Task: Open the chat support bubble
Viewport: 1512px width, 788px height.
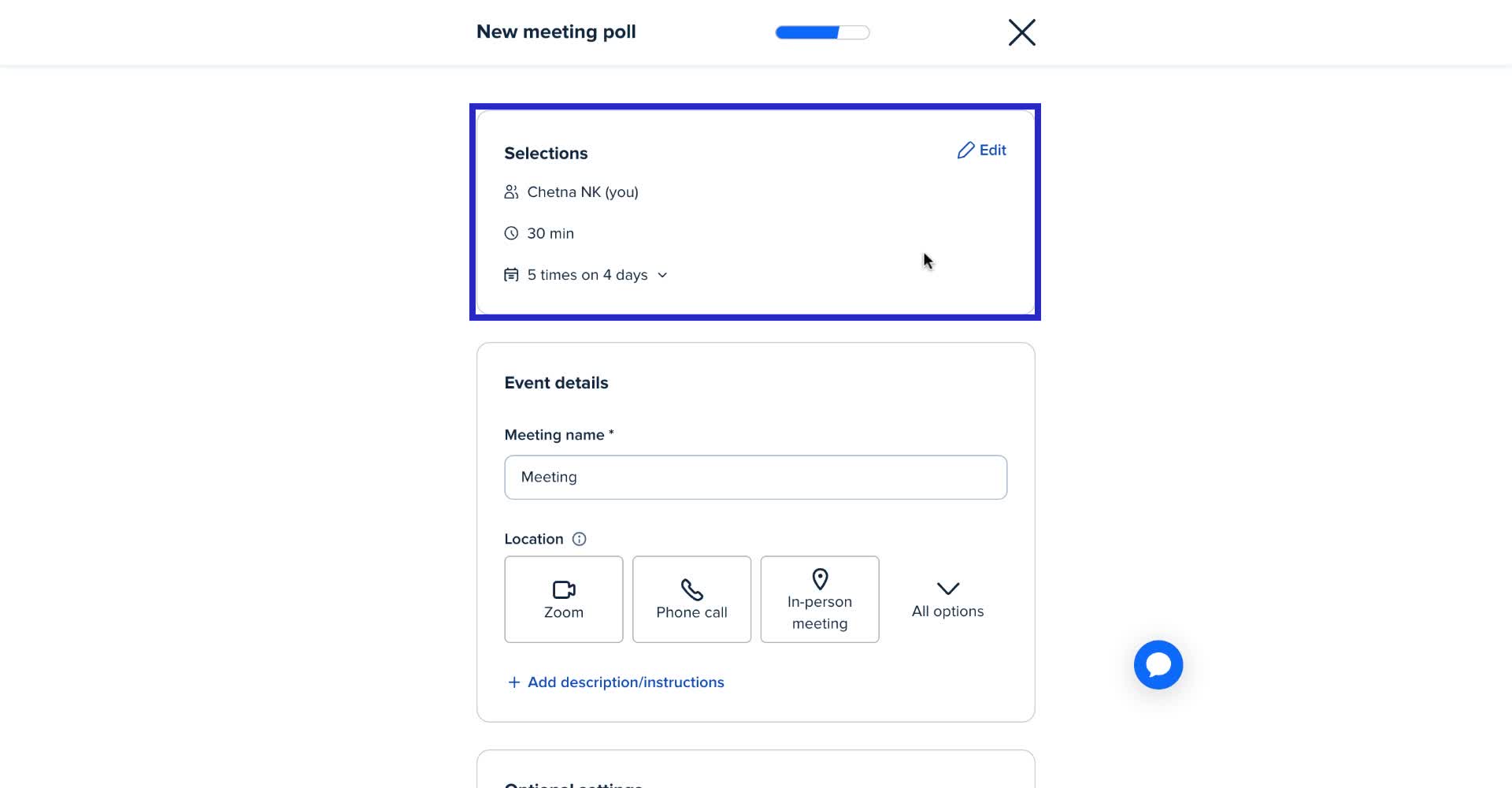Action: (x=1158, y=664)
